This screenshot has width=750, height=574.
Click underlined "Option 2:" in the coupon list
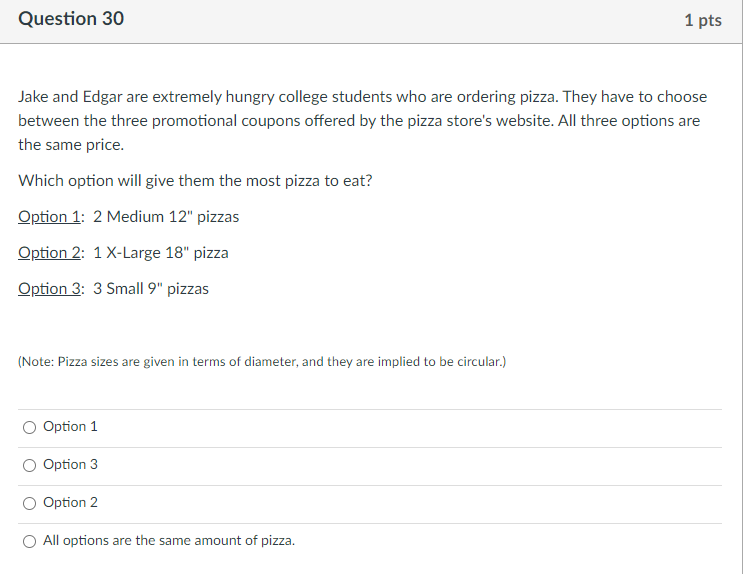click(x=50, y=253)
